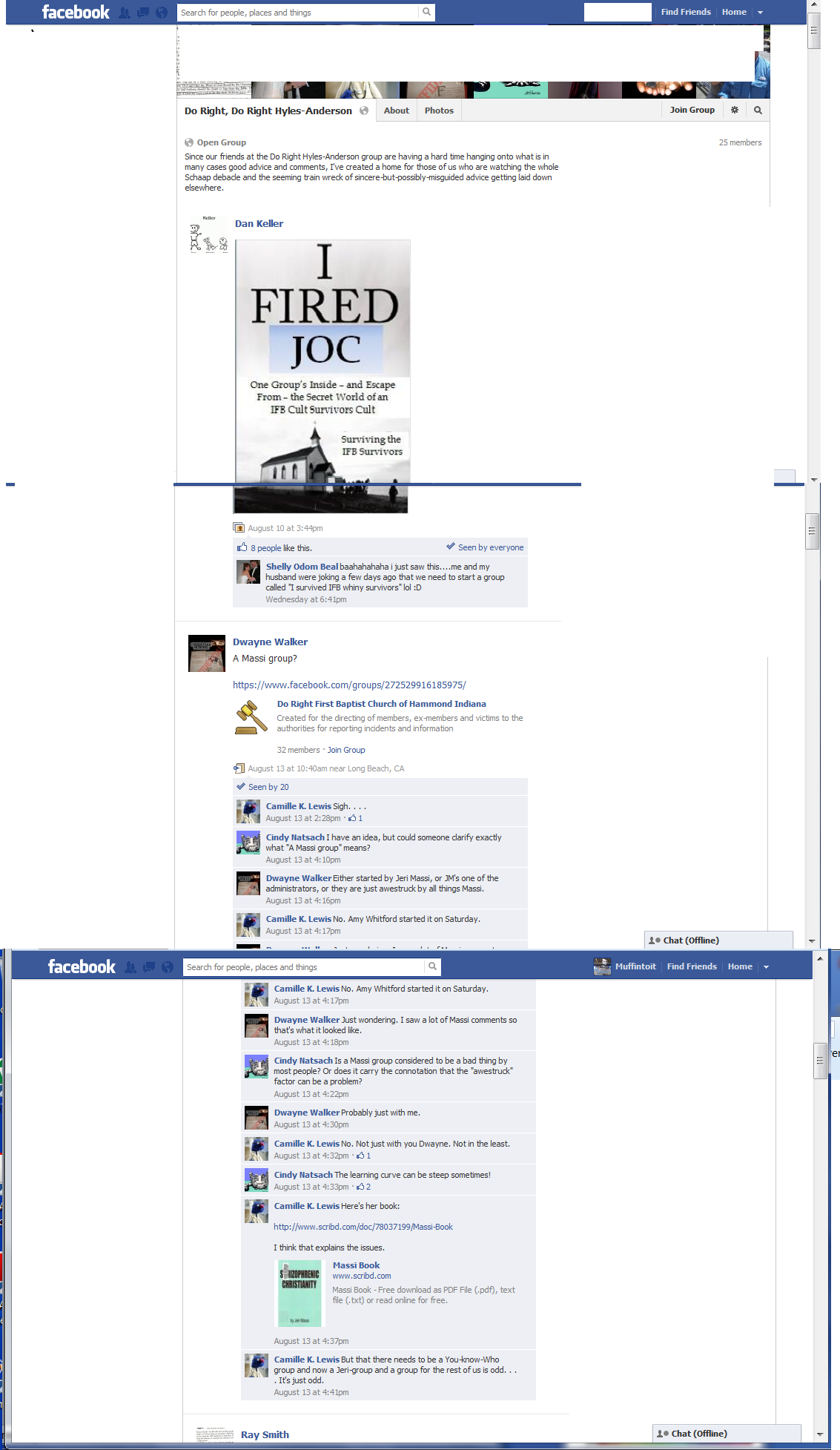Click Muffintoit profile picture in header
This screenshot has width=840, height=1450.
pyautogui.click(x=603, y=966)
